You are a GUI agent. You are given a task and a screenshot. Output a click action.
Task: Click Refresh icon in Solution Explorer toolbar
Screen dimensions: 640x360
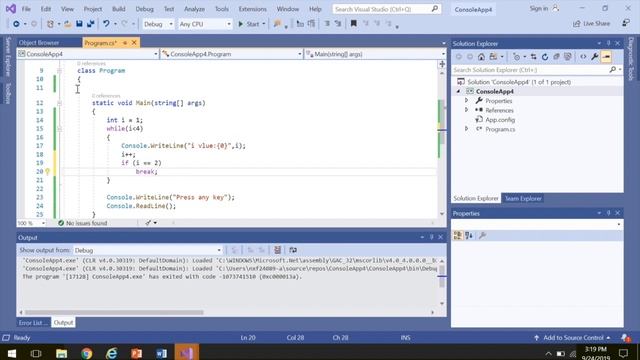(x=545, y=57)
